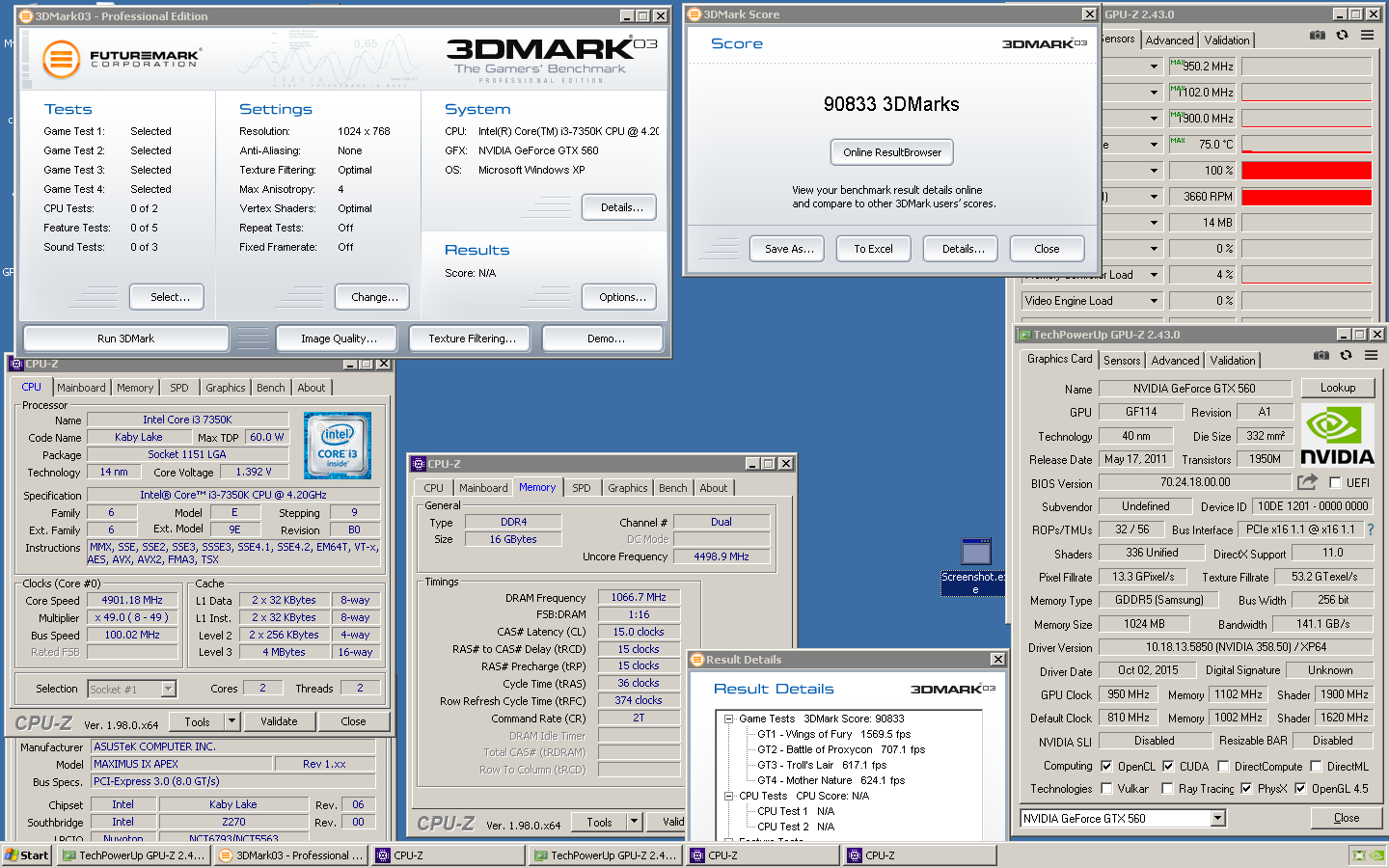Click the refresh icon in GPU-Z Graphics Card window
Viewport: 1389px width, 868px height.
pyautogui.click(x=1346, y=356)
